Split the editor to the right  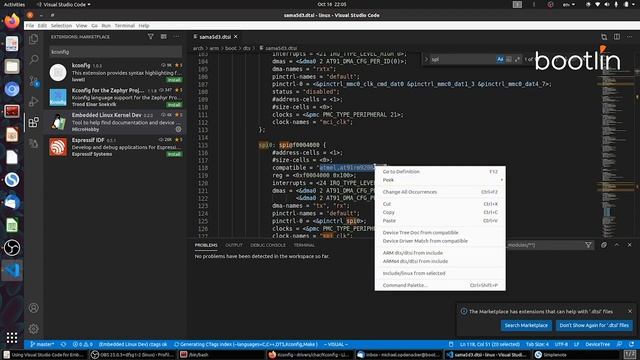coord(617,37)
